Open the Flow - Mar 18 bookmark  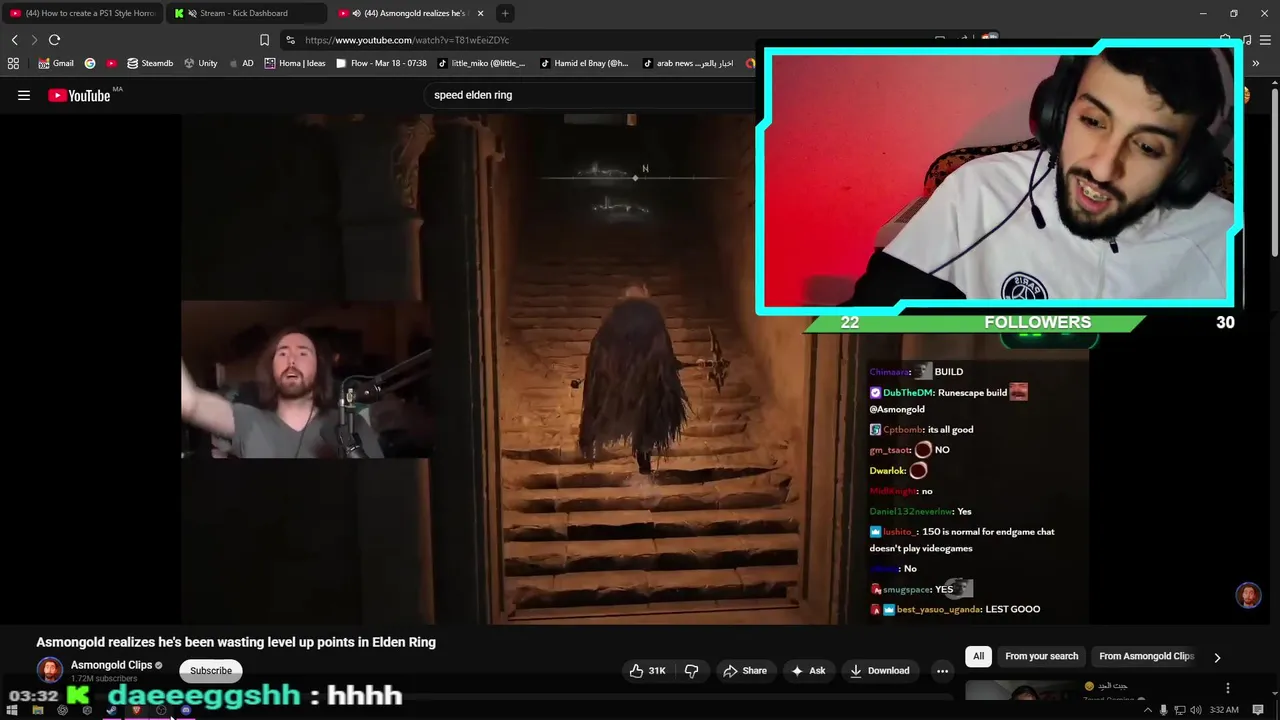coord(381,63)
